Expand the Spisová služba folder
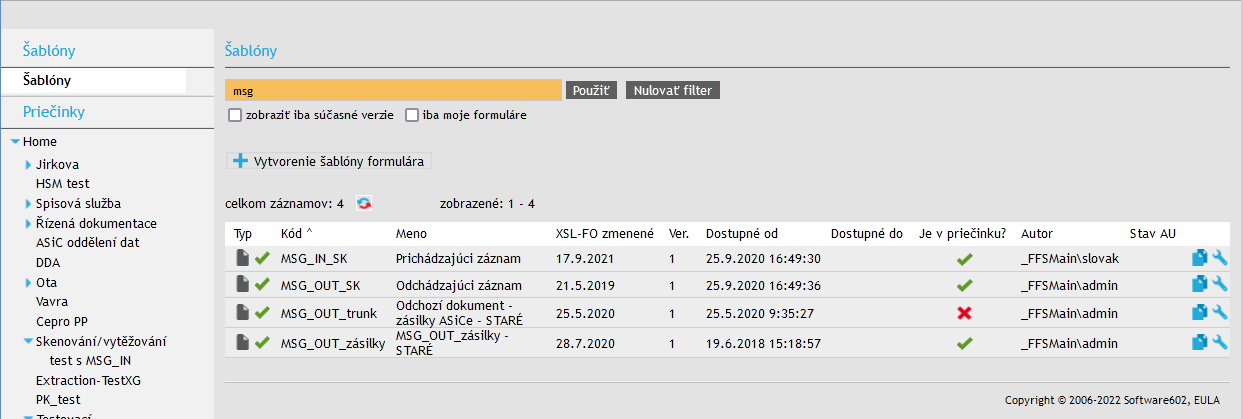The image size is (1243, 419). point(29,203)
